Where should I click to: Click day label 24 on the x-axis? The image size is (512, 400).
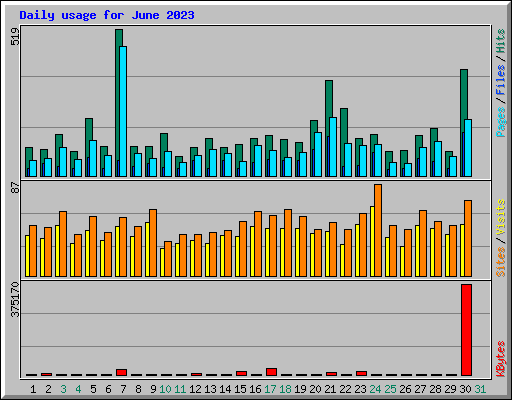[x=375, y=389]
